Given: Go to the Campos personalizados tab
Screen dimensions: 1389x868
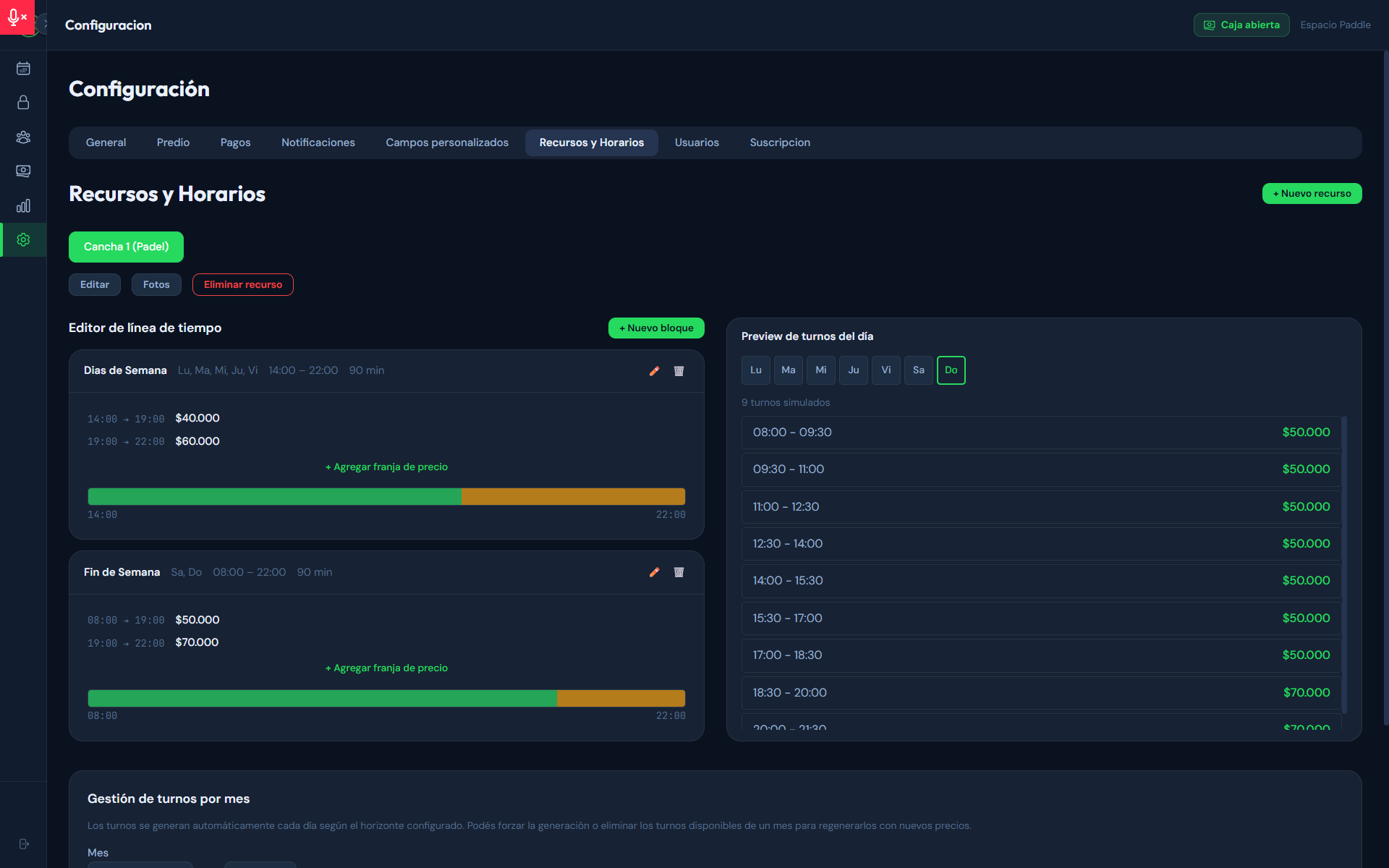Looking at the screenshot, I should pos(447,142).
